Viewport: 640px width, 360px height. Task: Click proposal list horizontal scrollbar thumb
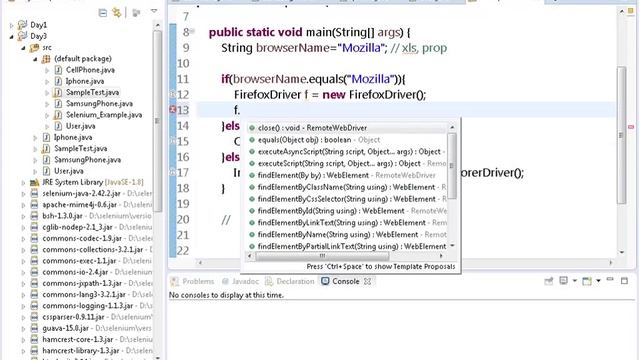click(x=322, y=256)
